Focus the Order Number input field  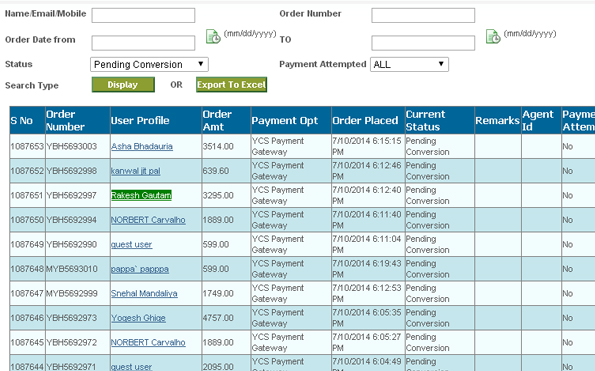[x=423, y=16]
